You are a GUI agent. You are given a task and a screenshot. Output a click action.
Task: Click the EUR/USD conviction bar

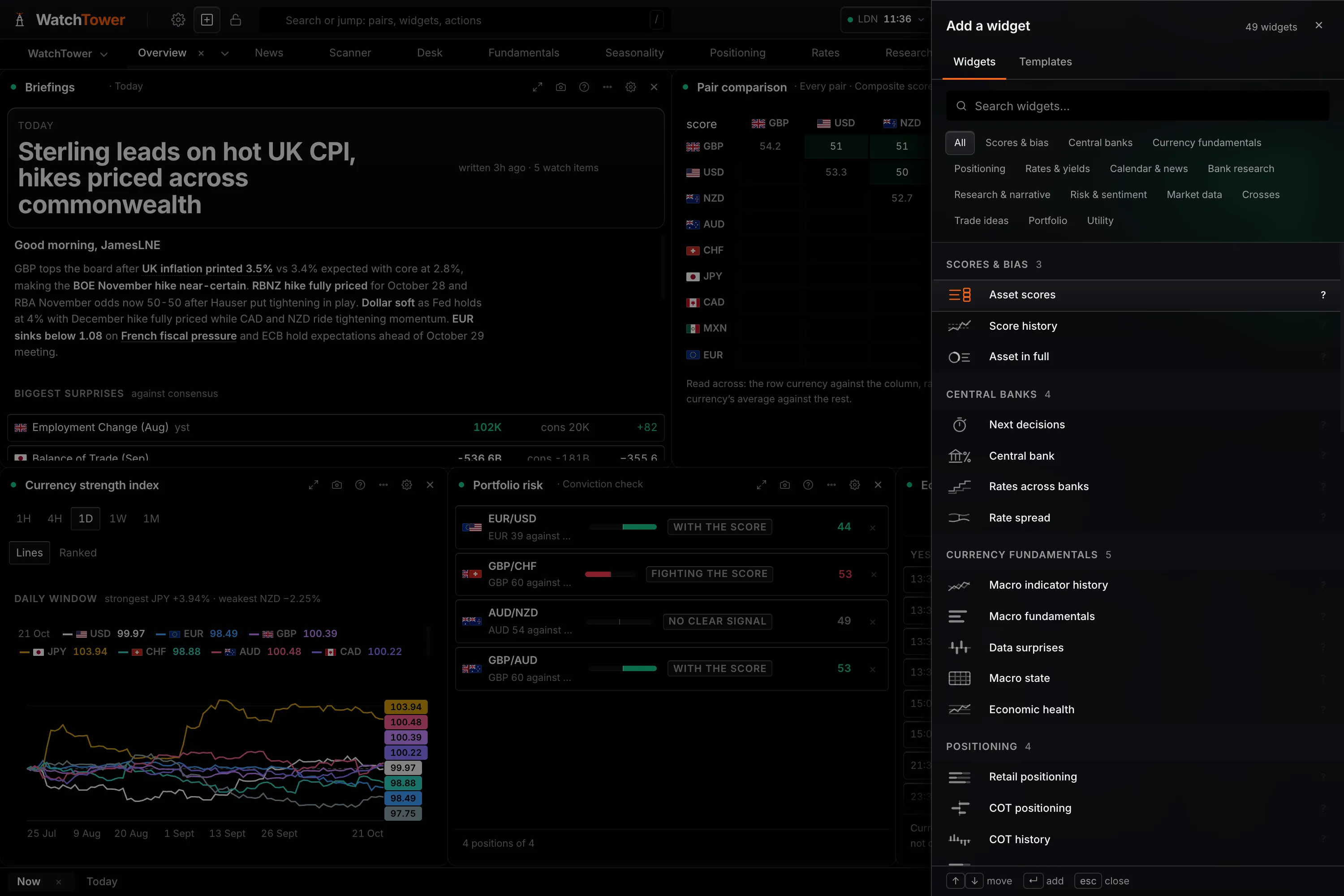(623, 527)
